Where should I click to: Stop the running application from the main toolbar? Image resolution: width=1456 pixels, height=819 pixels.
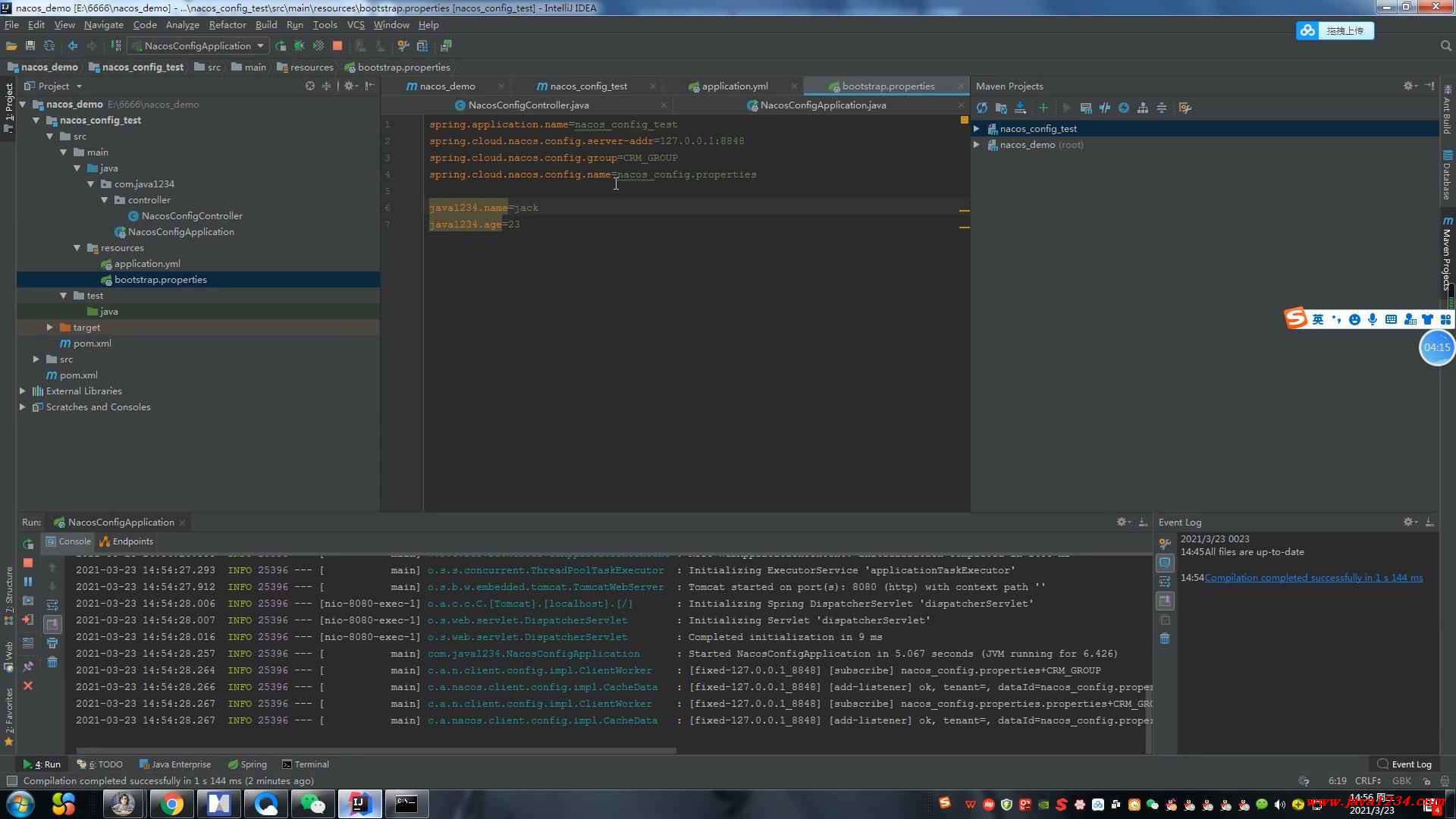click(337, 46)
